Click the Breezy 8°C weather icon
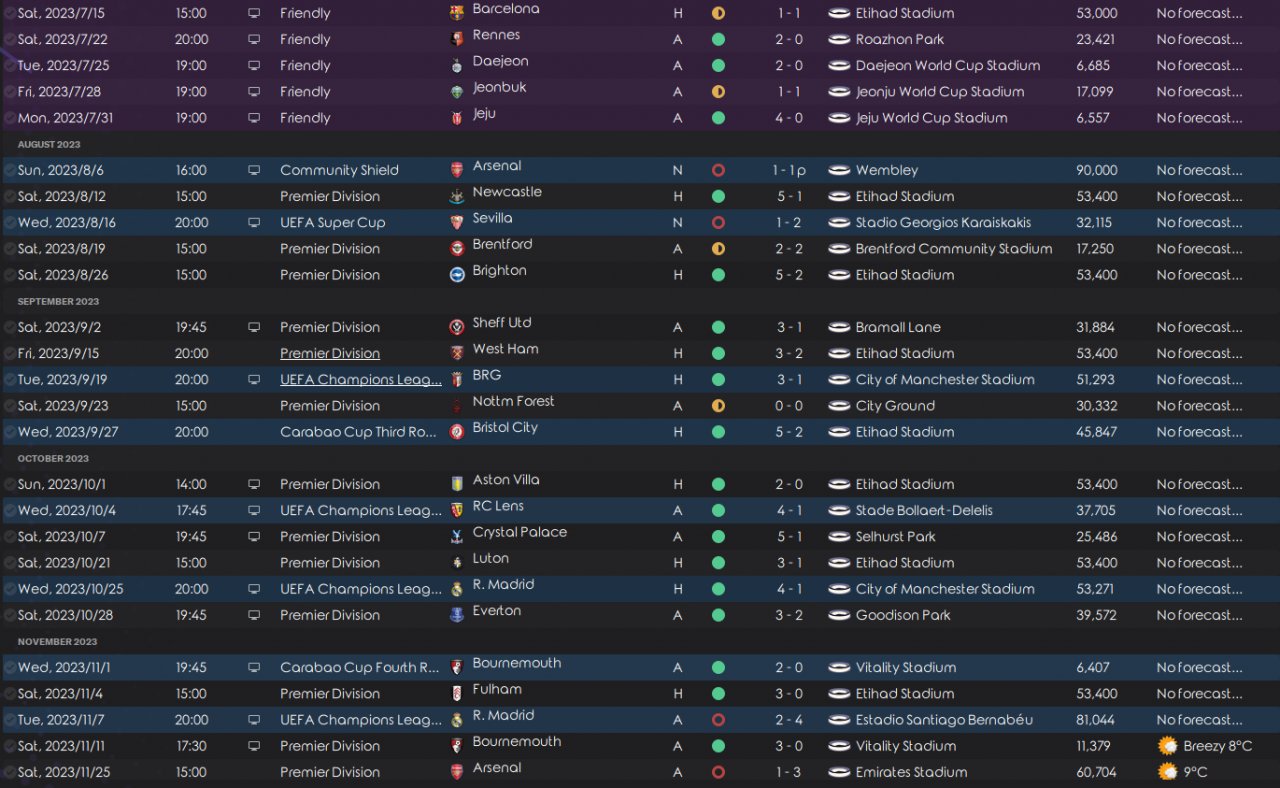The image size is (1280, 788). pyautogui.click(x=1167, y=746)
